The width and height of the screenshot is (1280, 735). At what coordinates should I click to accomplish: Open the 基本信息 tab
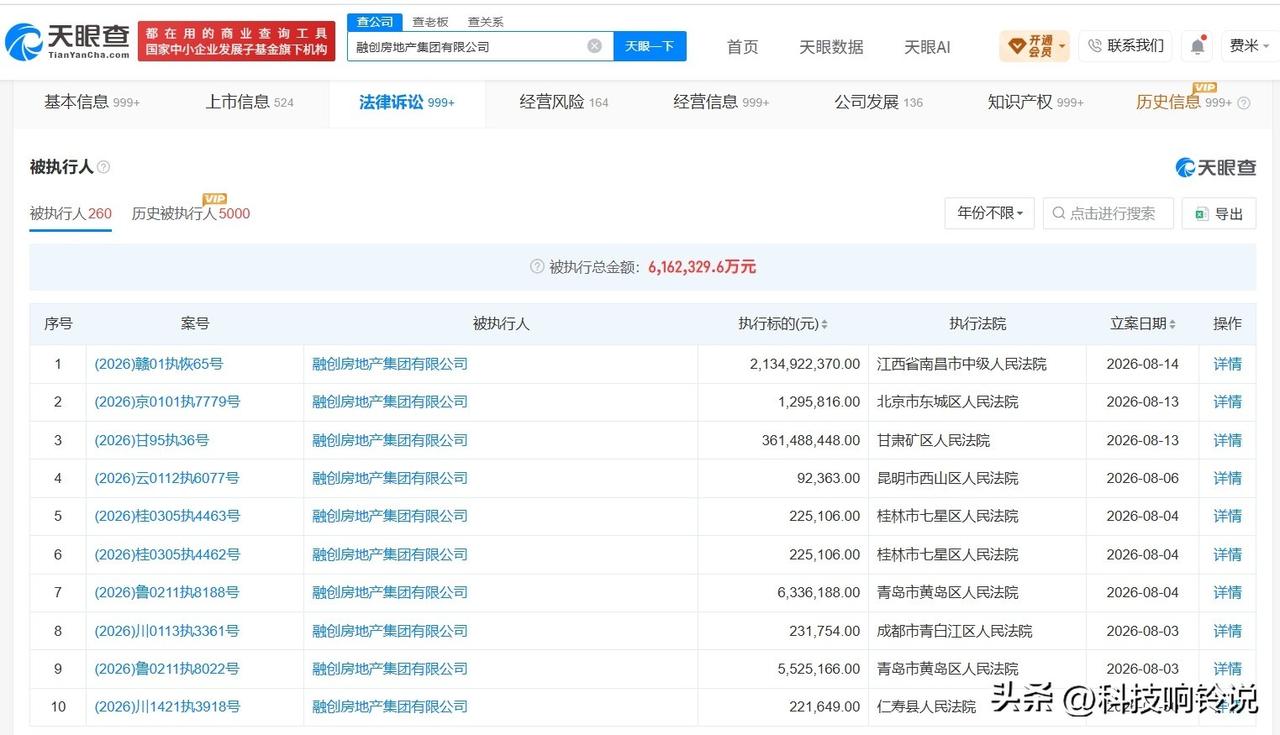[92, 102]
